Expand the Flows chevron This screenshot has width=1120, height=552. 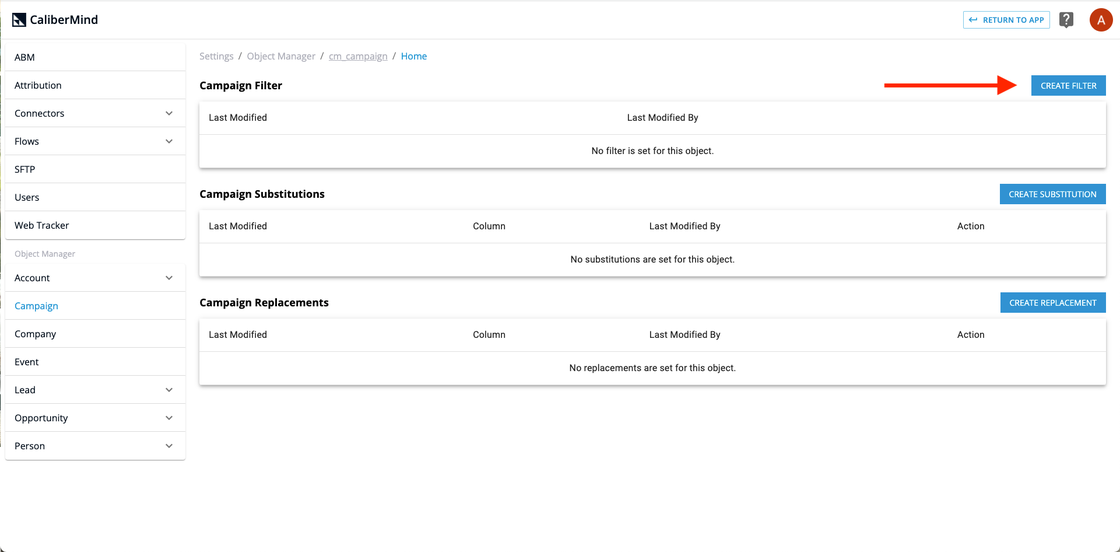pos(169,141)
